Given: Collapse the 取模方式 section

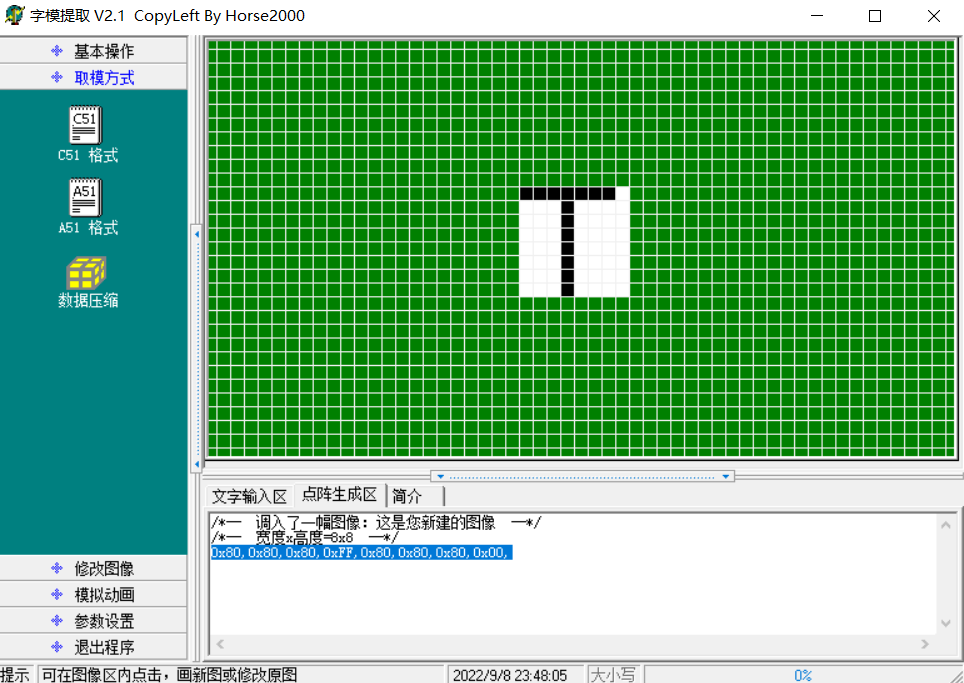Looking at the screenshot, I should pyautogui.click(x=95, y=77).
